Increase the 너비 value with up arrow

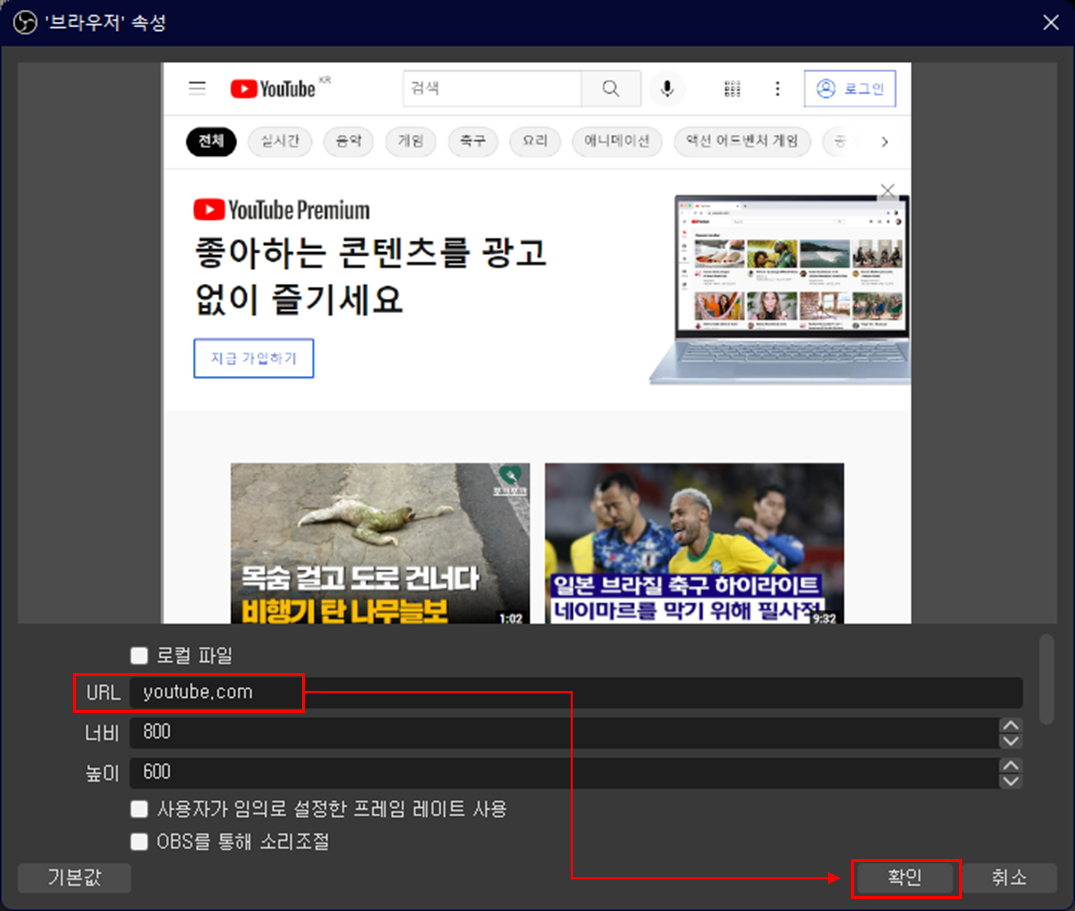[1011, 725]
